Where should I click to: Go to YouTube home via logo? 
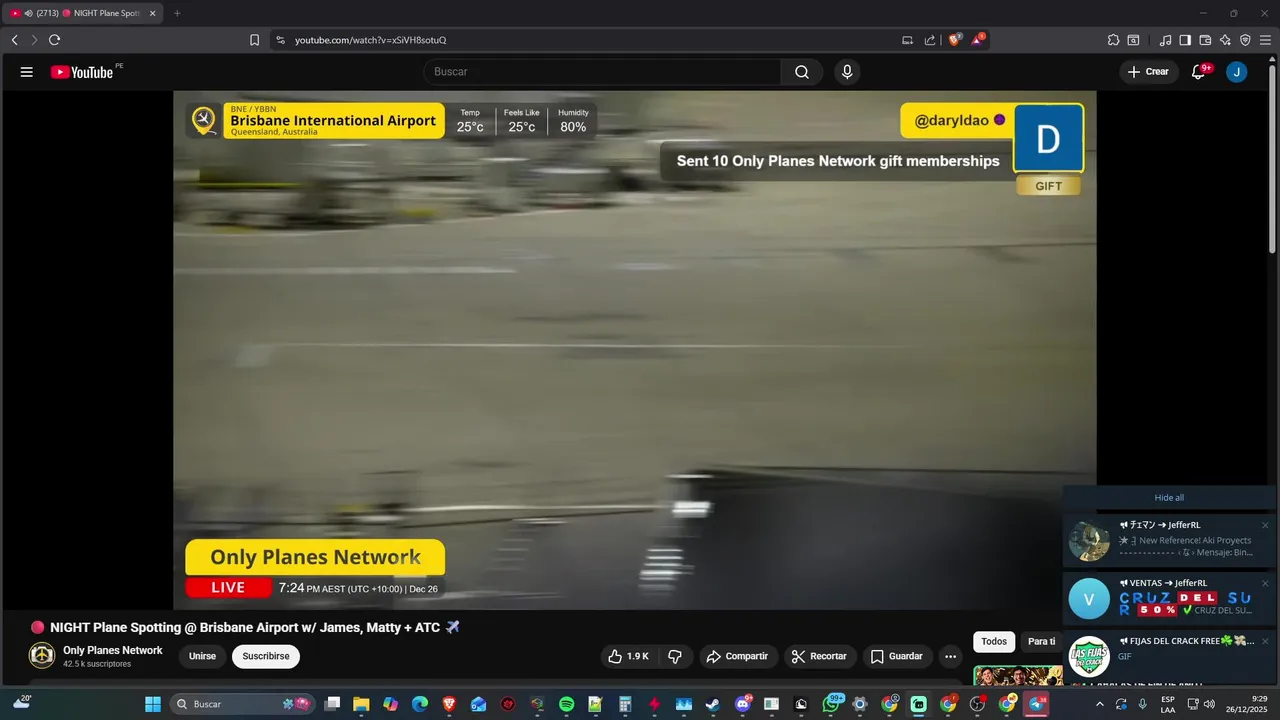(x=82, y=72)
